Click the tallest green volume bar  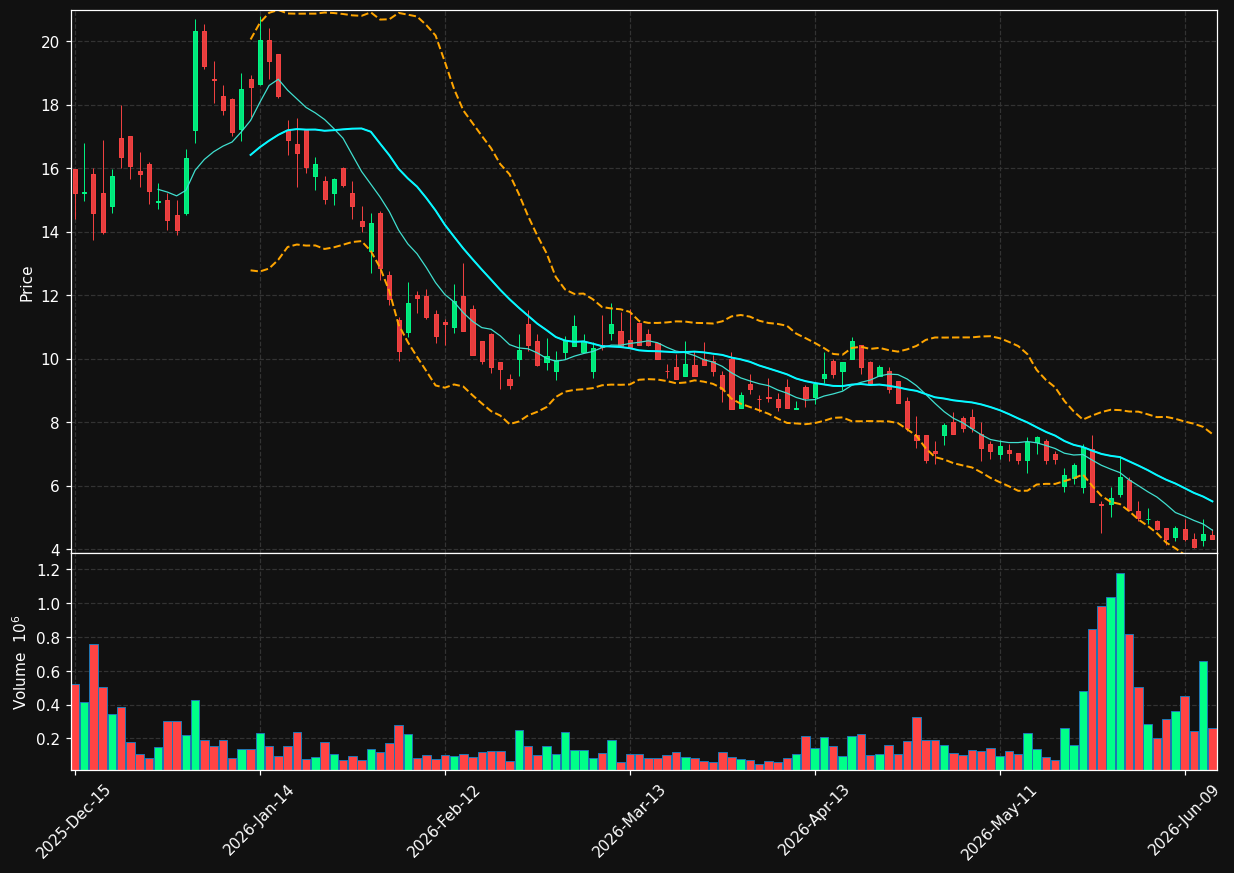coord(1120,671)
